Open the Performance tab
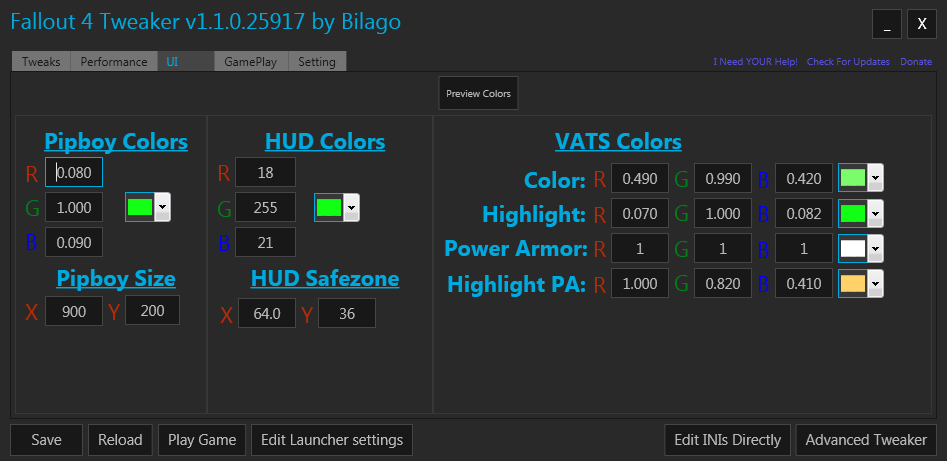Screen dimensions: 947x461 tap(114, 62)
